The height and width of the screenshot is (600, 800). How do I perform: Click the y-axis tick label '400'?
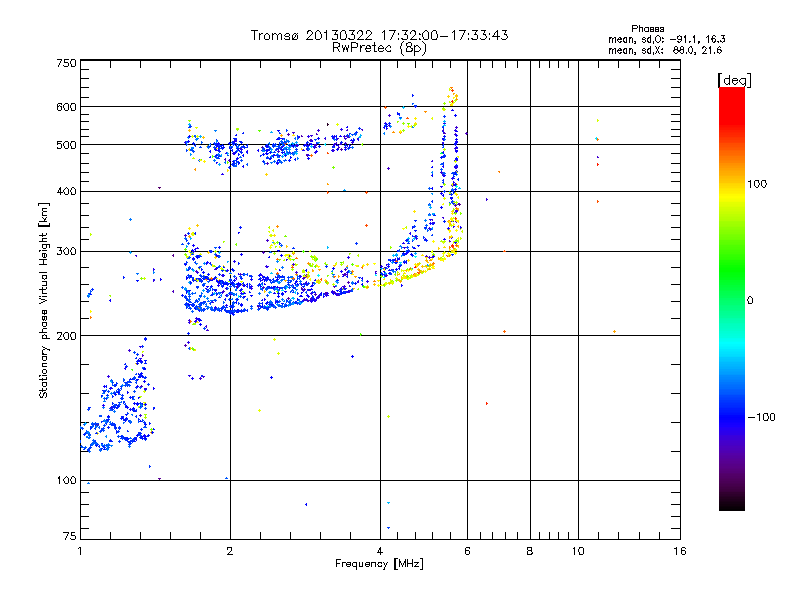click(67, 192)
